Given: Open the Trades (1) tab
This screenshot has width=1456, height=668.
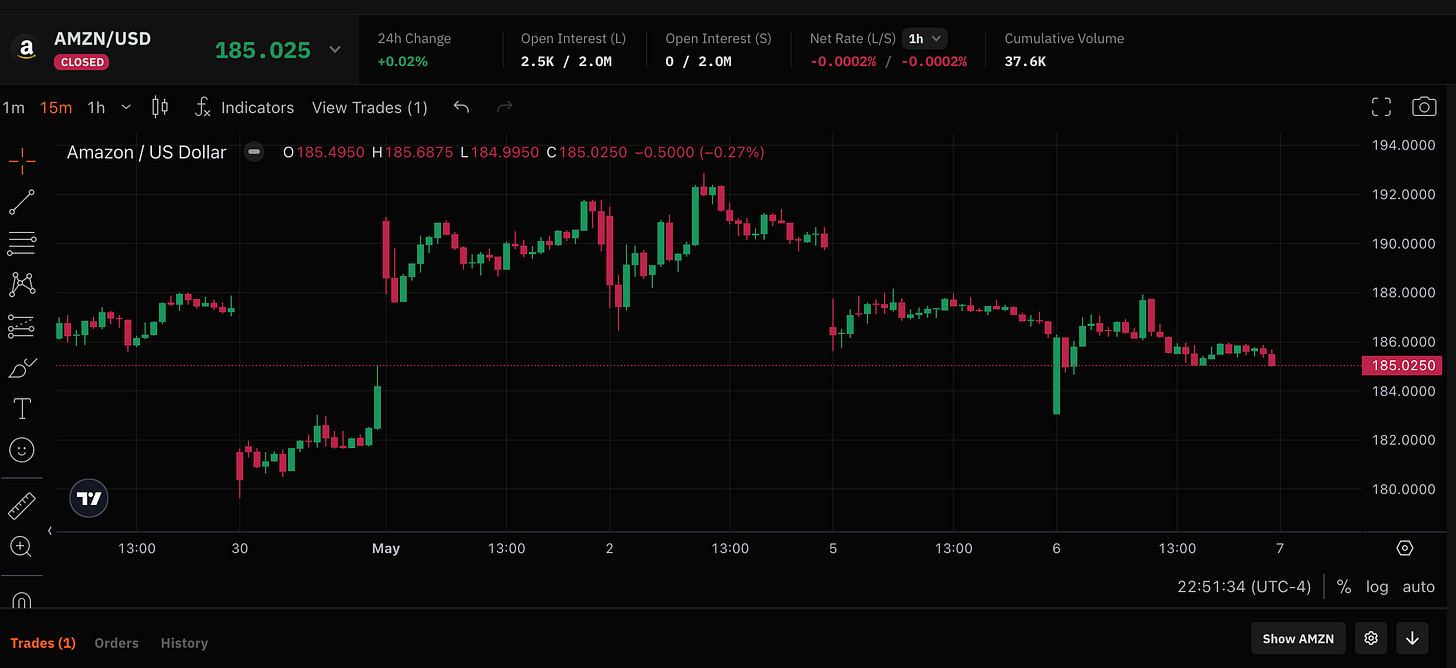Looking at the screenshot, I should [x=43, y=643].
